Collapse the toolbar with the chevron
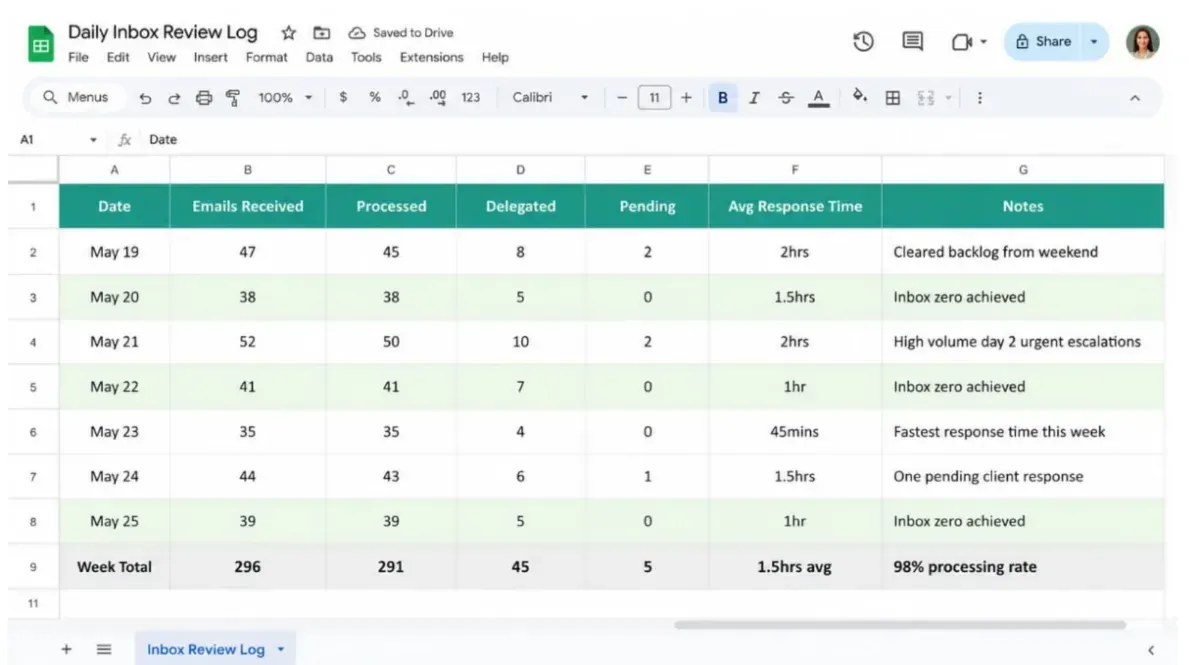This screenshot has height=665, width=1200. click(1135, 98)
